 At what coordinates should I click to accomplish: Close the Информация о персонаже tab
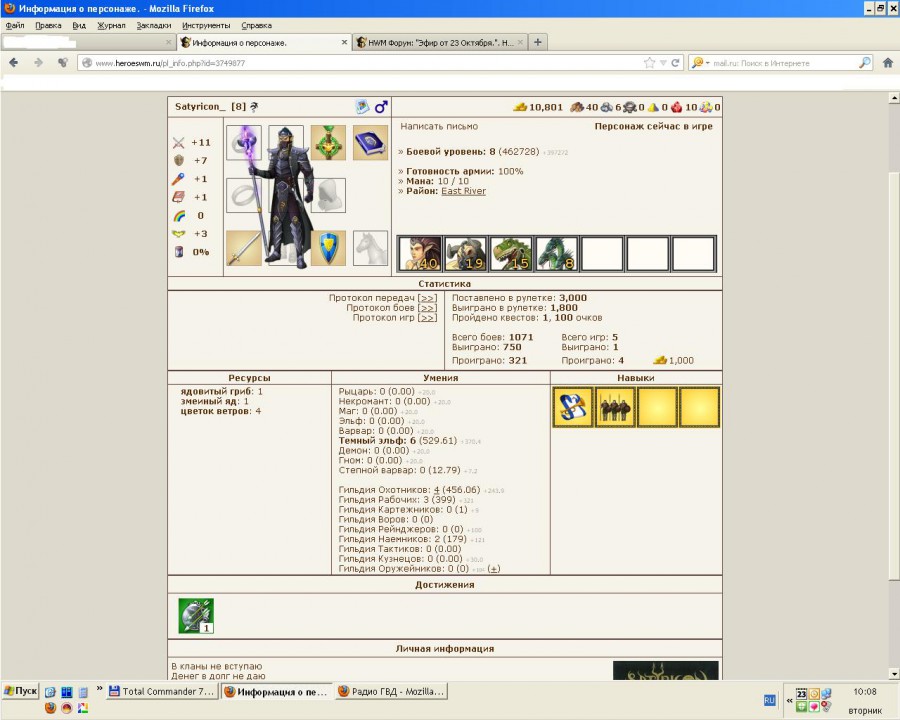344,42
